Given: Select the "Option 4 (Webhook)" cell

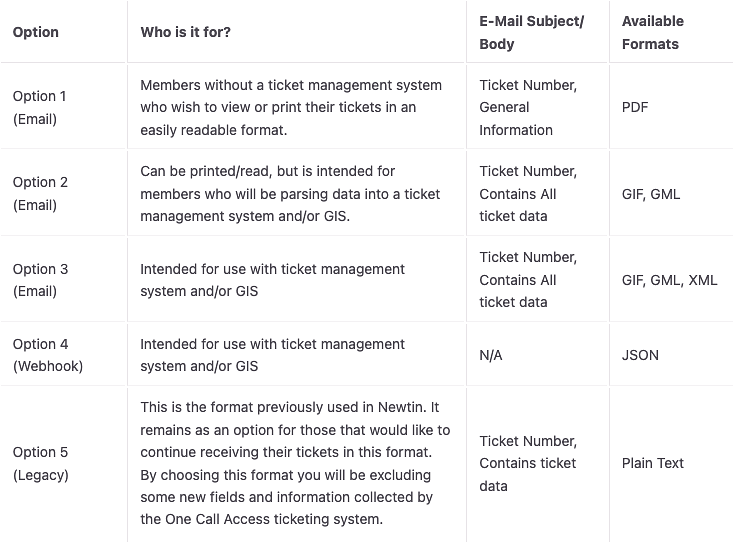Looking at the screenshot, I should [x=48, y=355].
